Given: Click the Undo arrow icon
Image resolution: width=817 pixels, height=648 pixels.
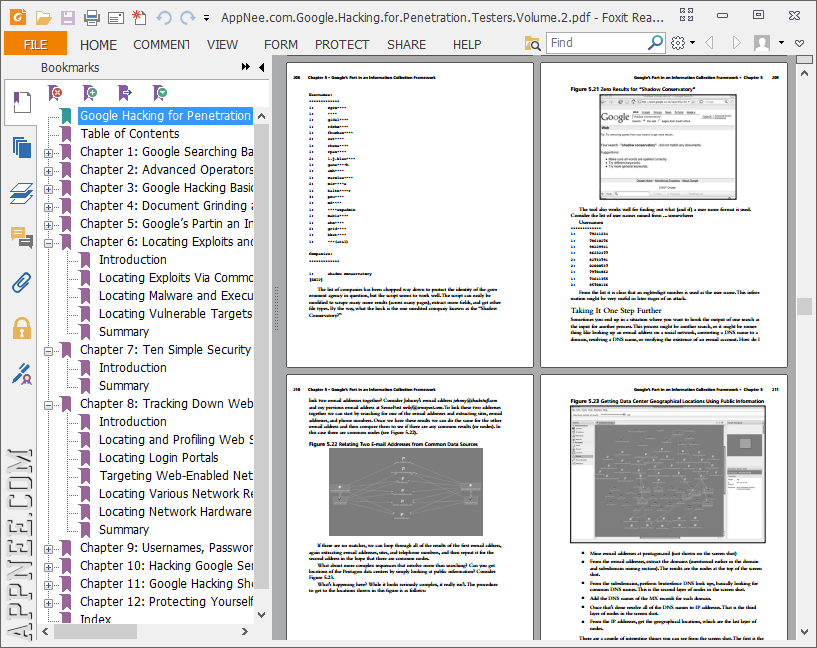Looking at the screenshot, I should click(x=164, y=18).
